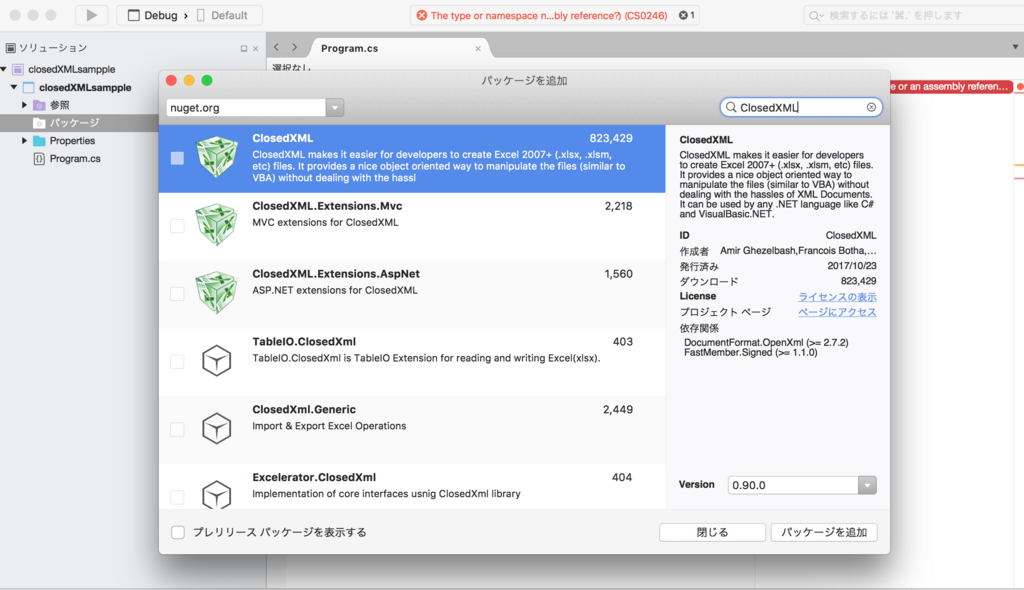1024x590 pixels.
Task: Click the solution pad icon beside ソリューション
Action: coord(10,48)
